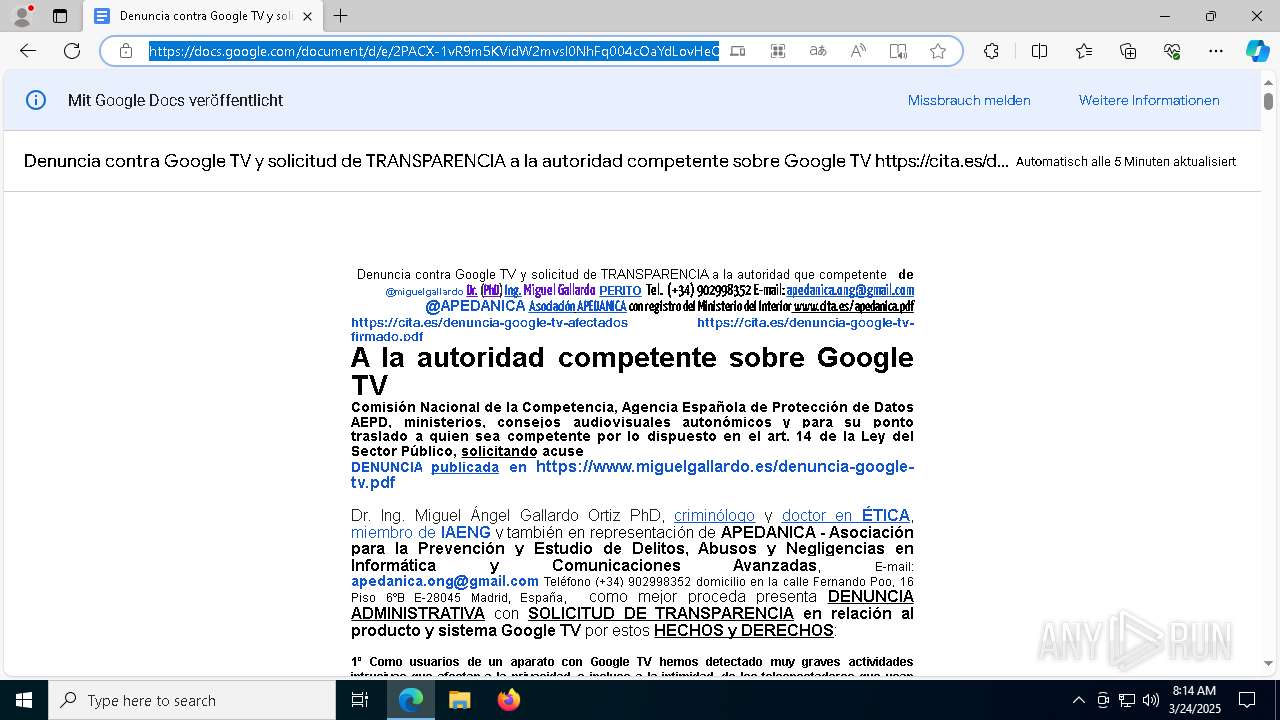Click the www.miguelgallardo.es/denuncia-google-tv.pdf link
1280x720 pixels.
[632, 474]
